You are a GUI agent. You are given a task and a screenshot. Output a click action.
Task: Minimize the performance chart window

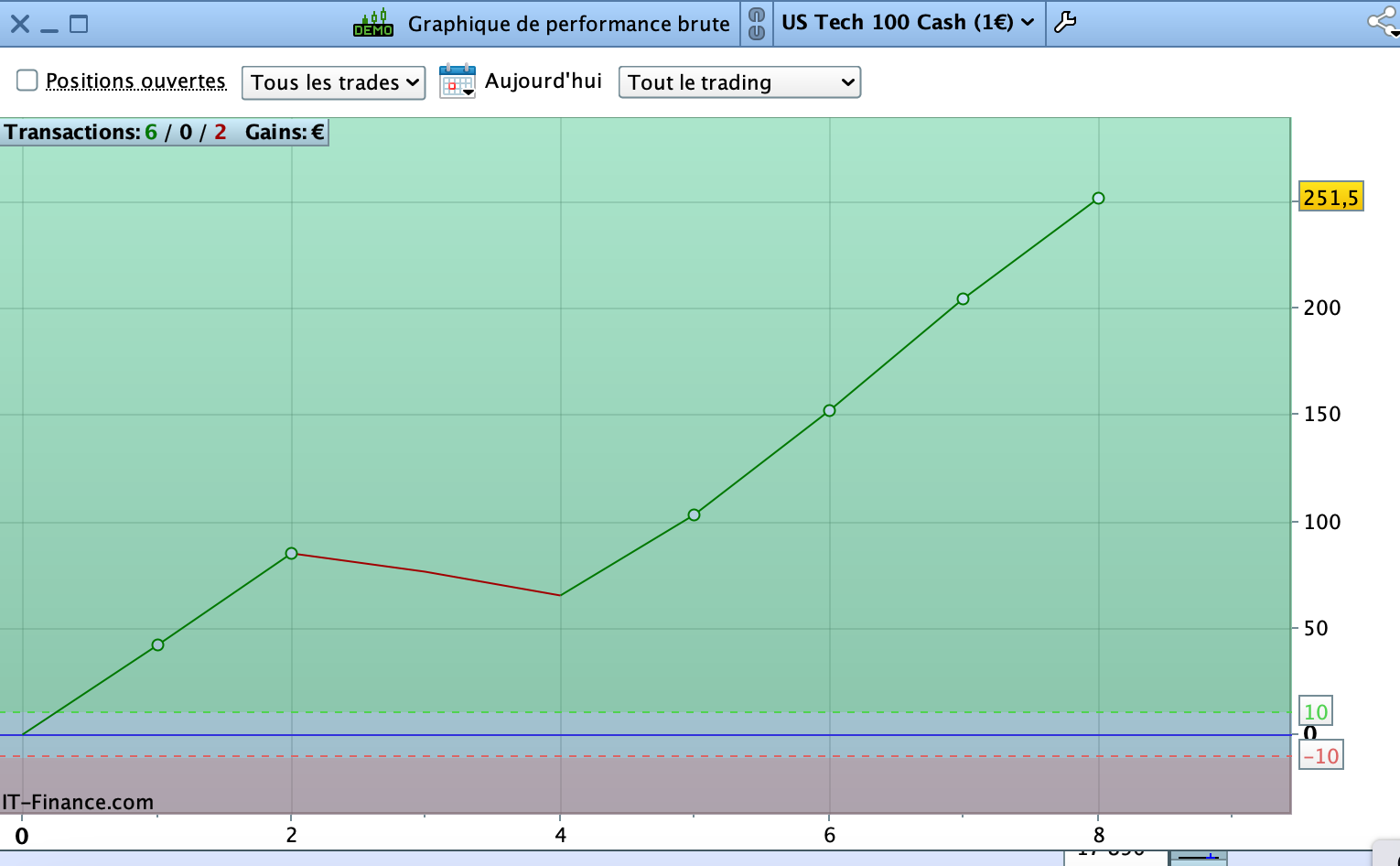pyautogui.click(x=49, y=30)
